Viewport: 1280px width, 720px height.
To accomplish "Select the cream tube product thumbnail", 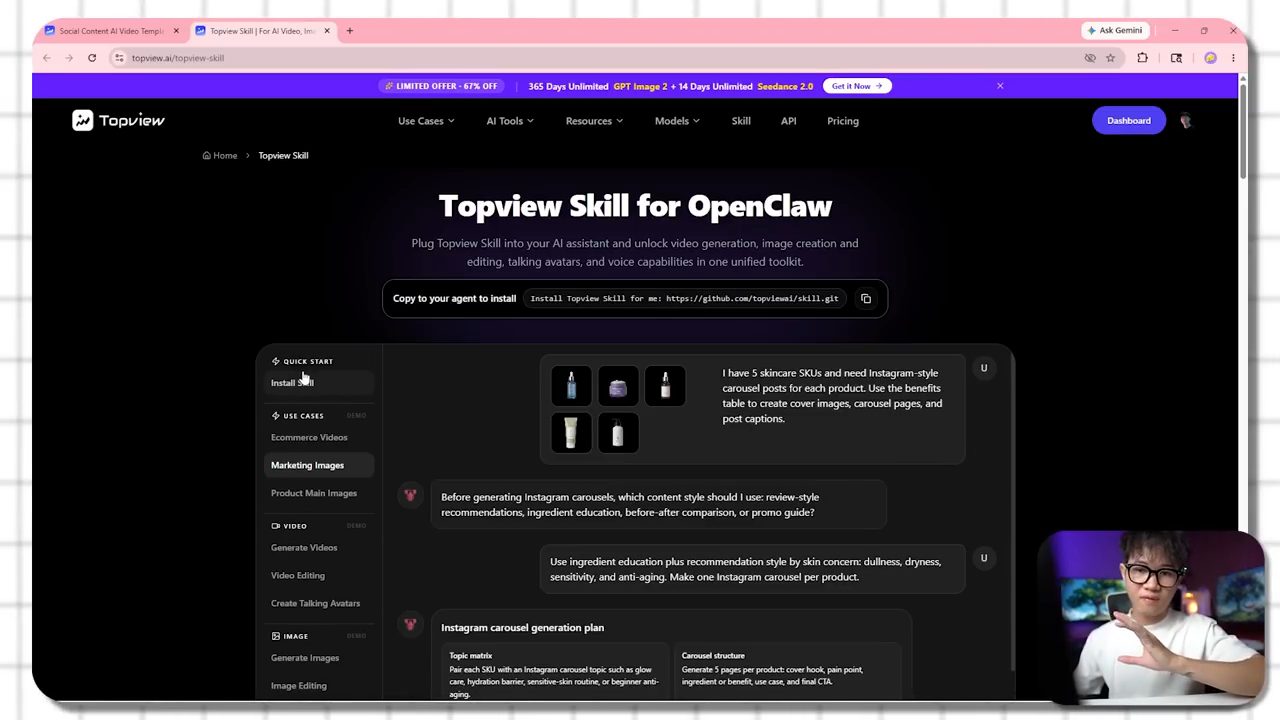I will [571, 433].
